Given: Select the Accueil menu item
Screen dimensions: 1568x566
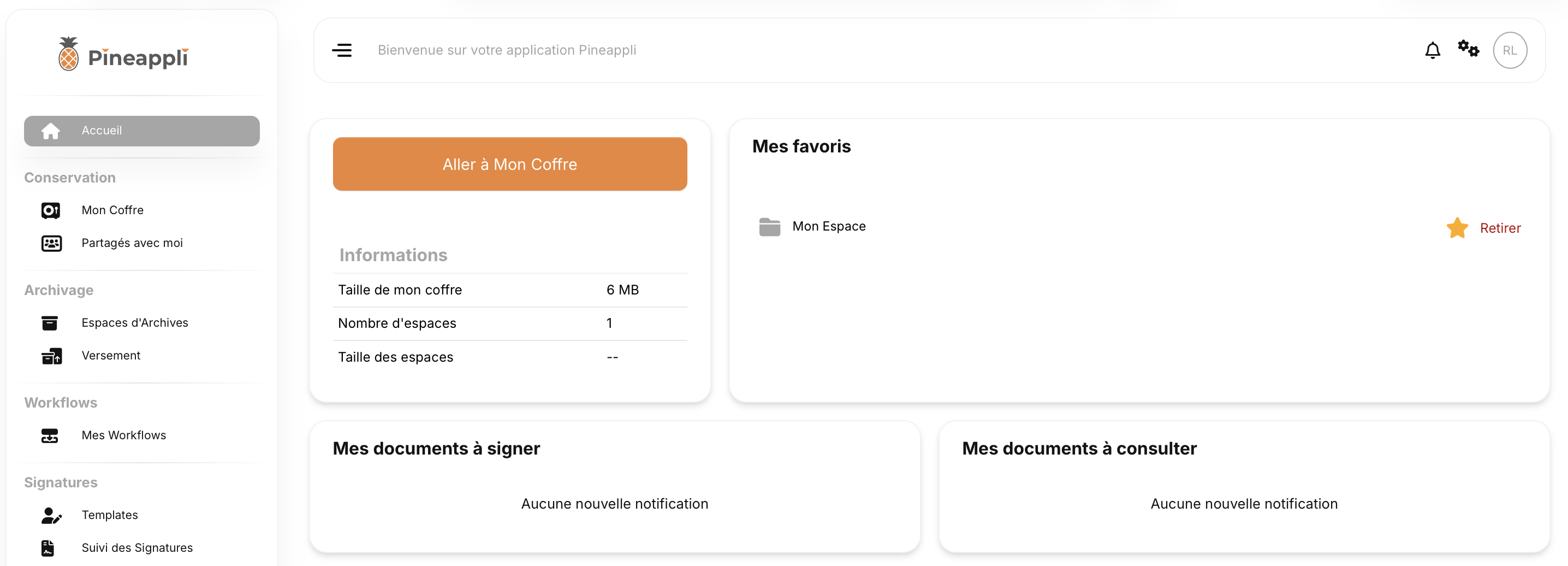Looking at the screenshot, I should point(102,131).
